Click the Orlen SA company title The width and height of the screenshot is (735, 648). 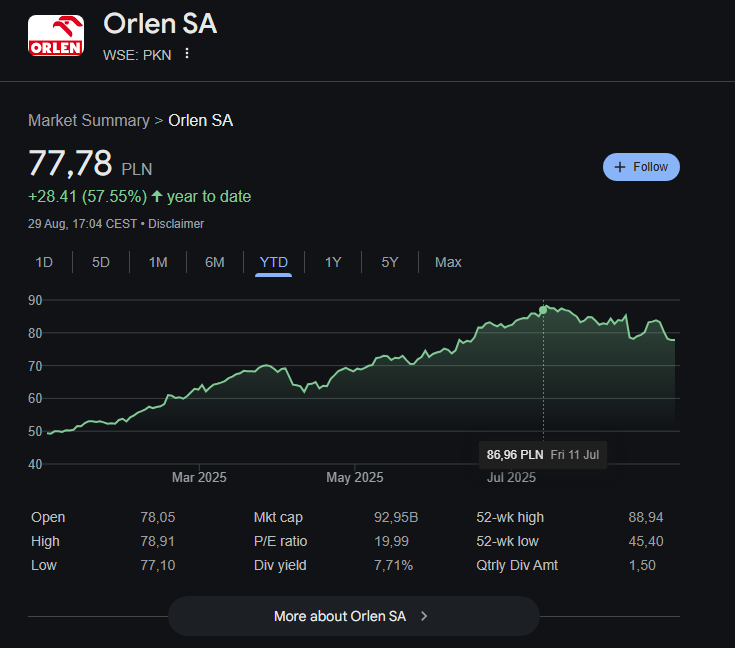point(160,23)
